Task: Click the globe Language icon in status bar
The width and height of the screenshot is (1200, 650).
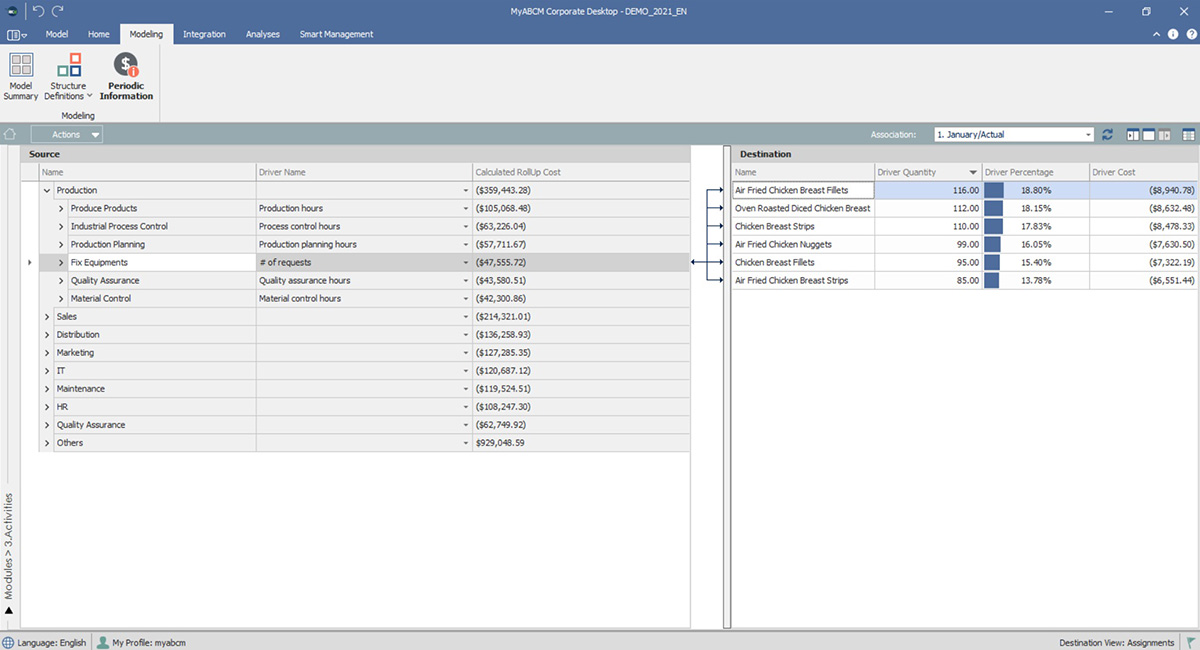Action: 9,642
